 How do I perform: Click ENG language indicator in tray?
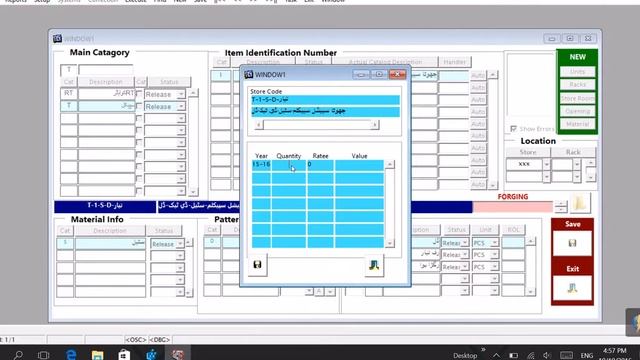point(587,356)
